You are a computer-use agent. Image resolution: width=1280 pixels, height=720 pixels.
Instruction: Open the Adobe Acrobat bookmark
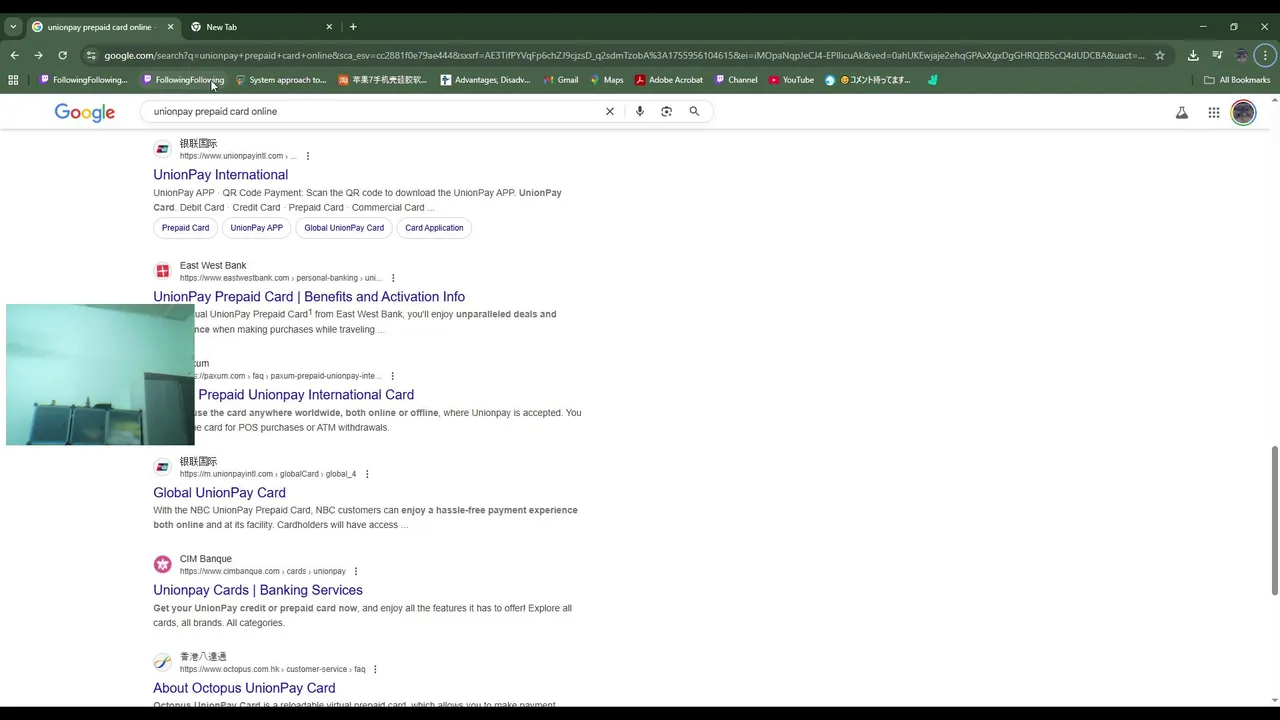669,80
